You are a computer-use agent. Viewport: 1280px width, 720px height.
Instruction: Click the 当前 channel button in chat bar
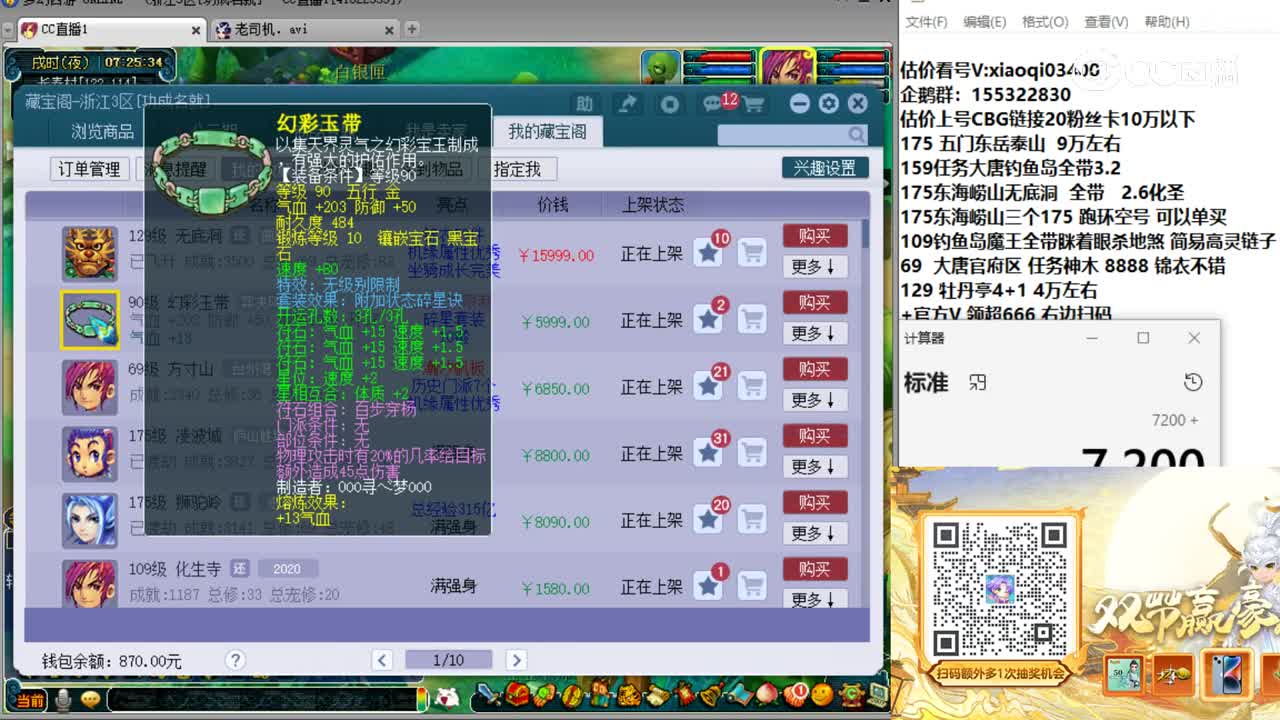tap(30, 700)
